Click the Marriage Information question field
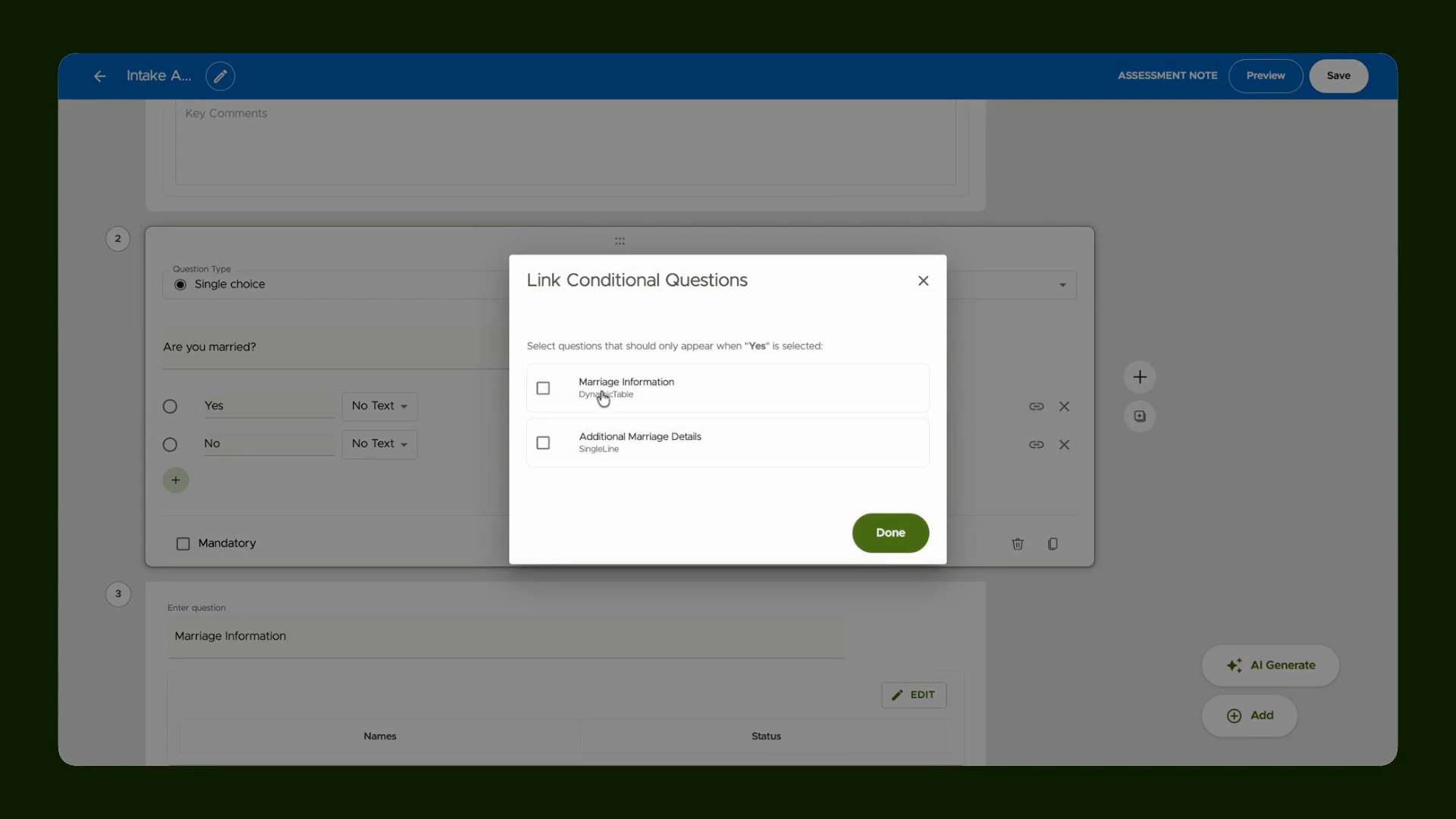This screenshot has width=1456, height=819. (x=506, y=636)
